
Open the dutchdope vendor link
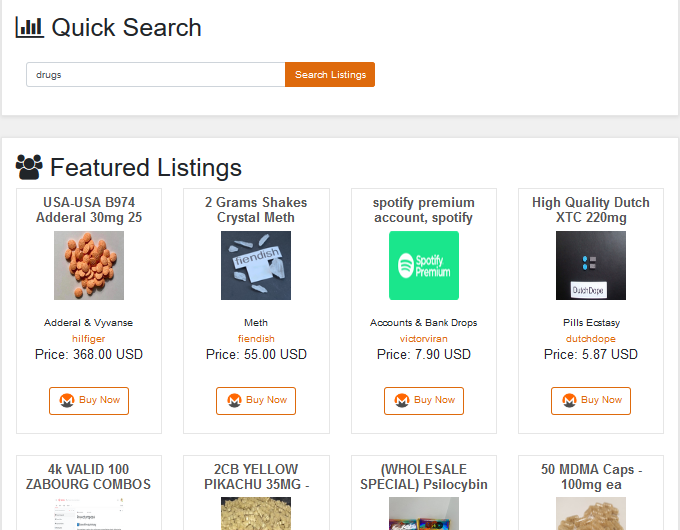pos(591,339)
